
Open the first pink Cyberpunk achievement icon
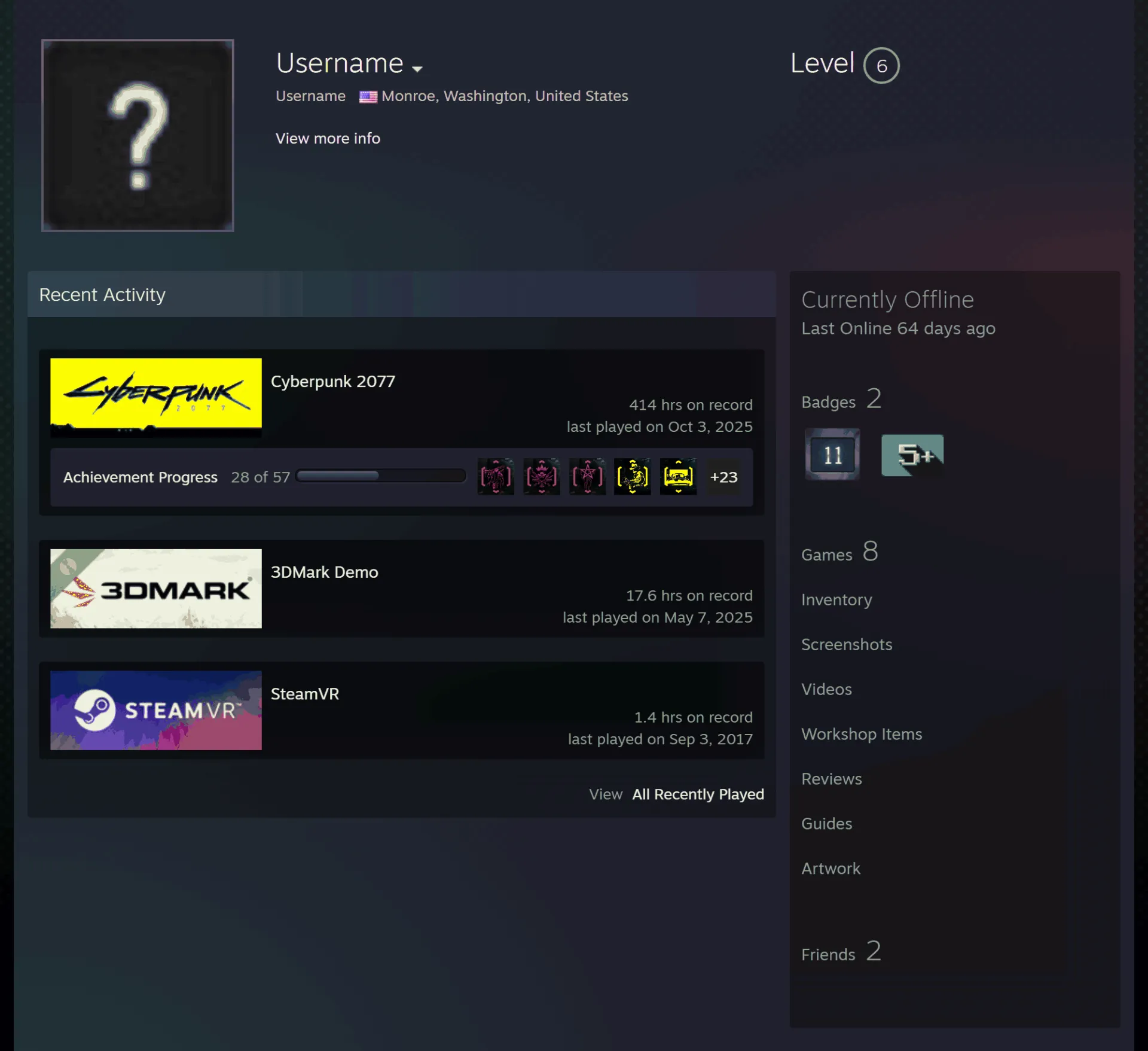click(x=496, y=477)
